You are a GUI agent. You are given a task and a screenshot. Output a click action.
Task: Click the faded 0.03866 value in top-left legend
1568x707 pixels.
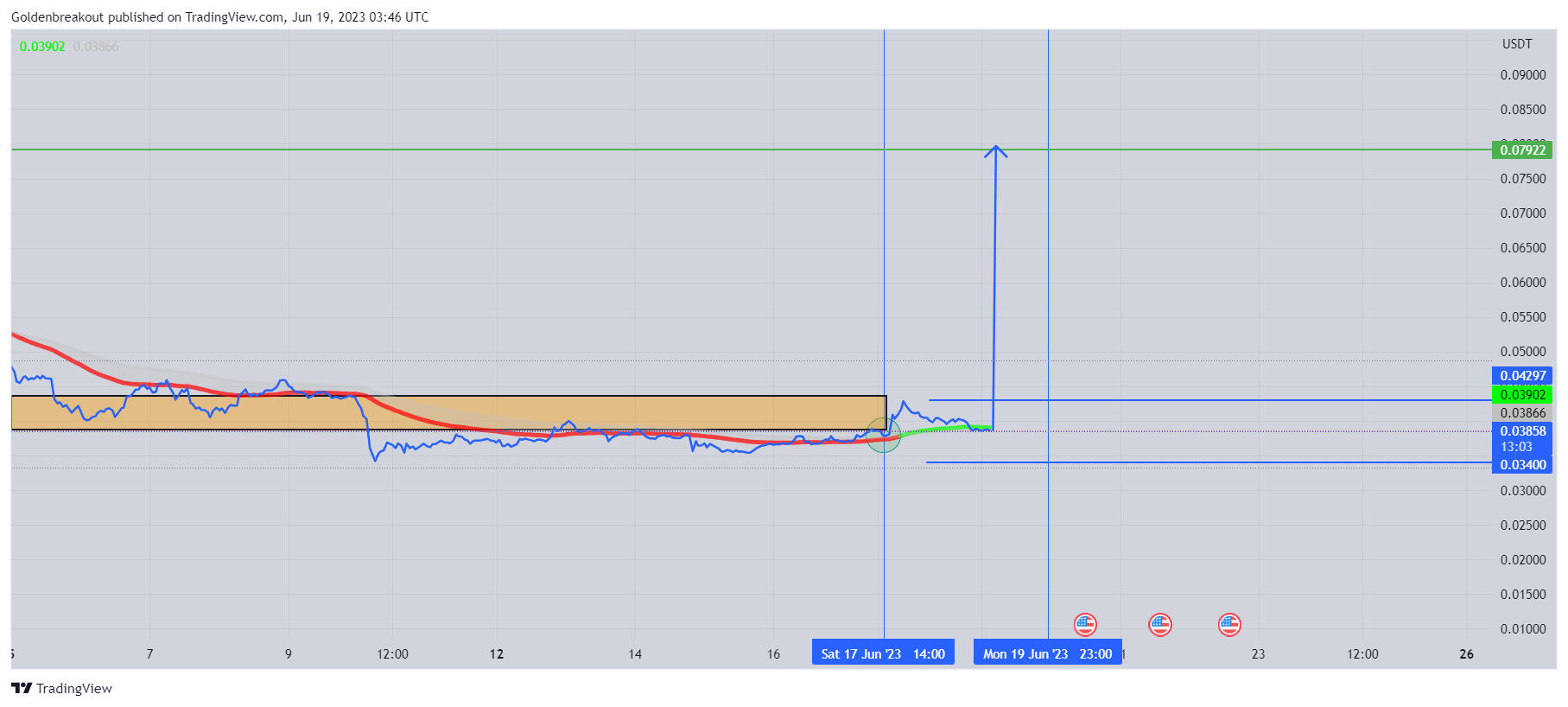pos(96,47)
